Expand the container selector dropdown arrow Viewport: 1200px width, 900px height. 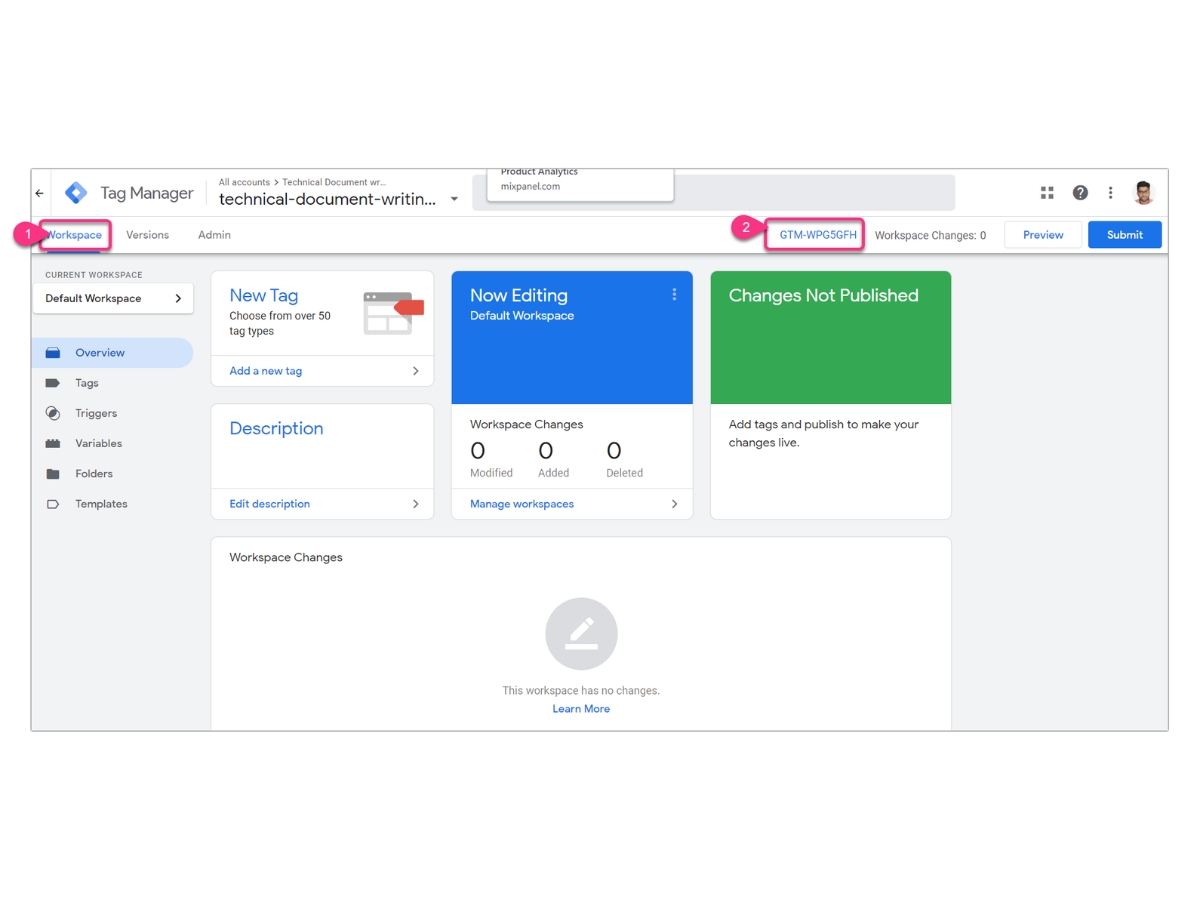click(454, 199)
